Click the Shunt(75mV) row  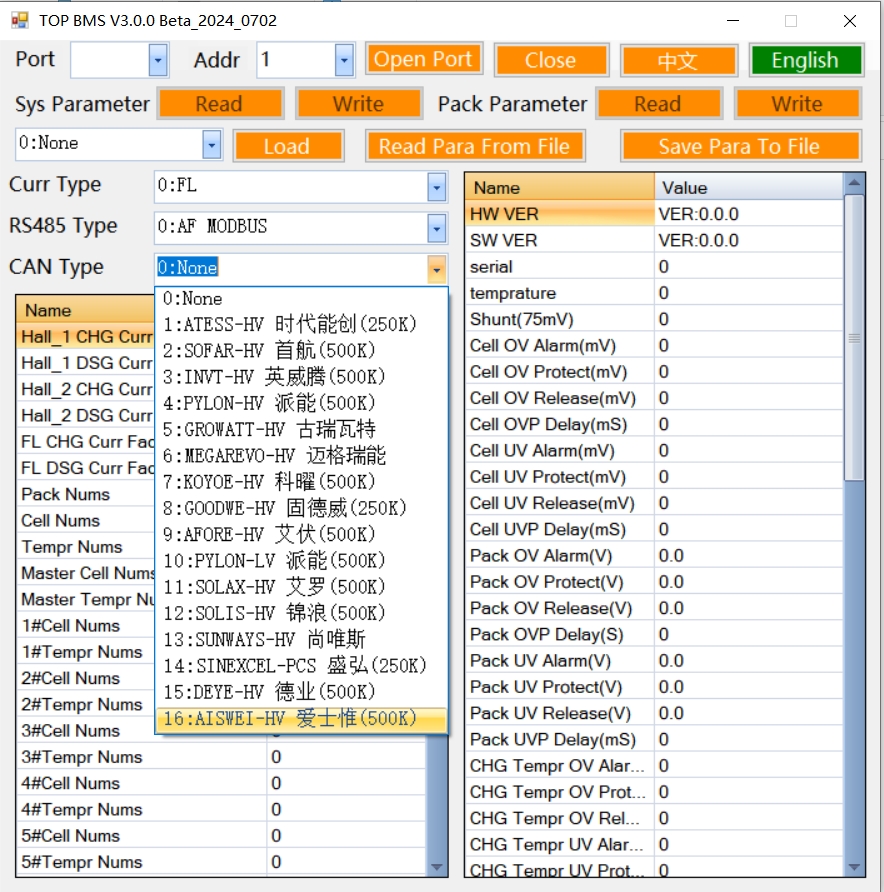point(654,319)
